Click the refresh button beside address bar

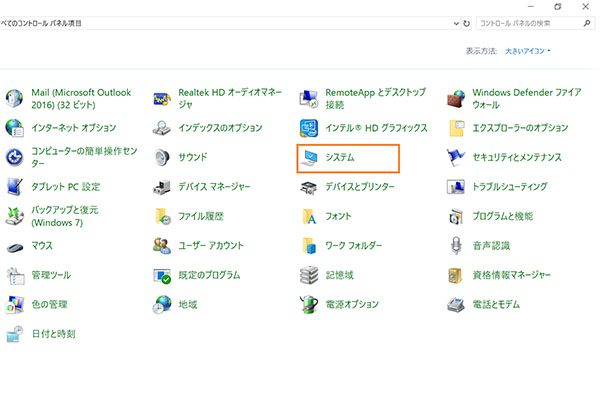(466, 22)
